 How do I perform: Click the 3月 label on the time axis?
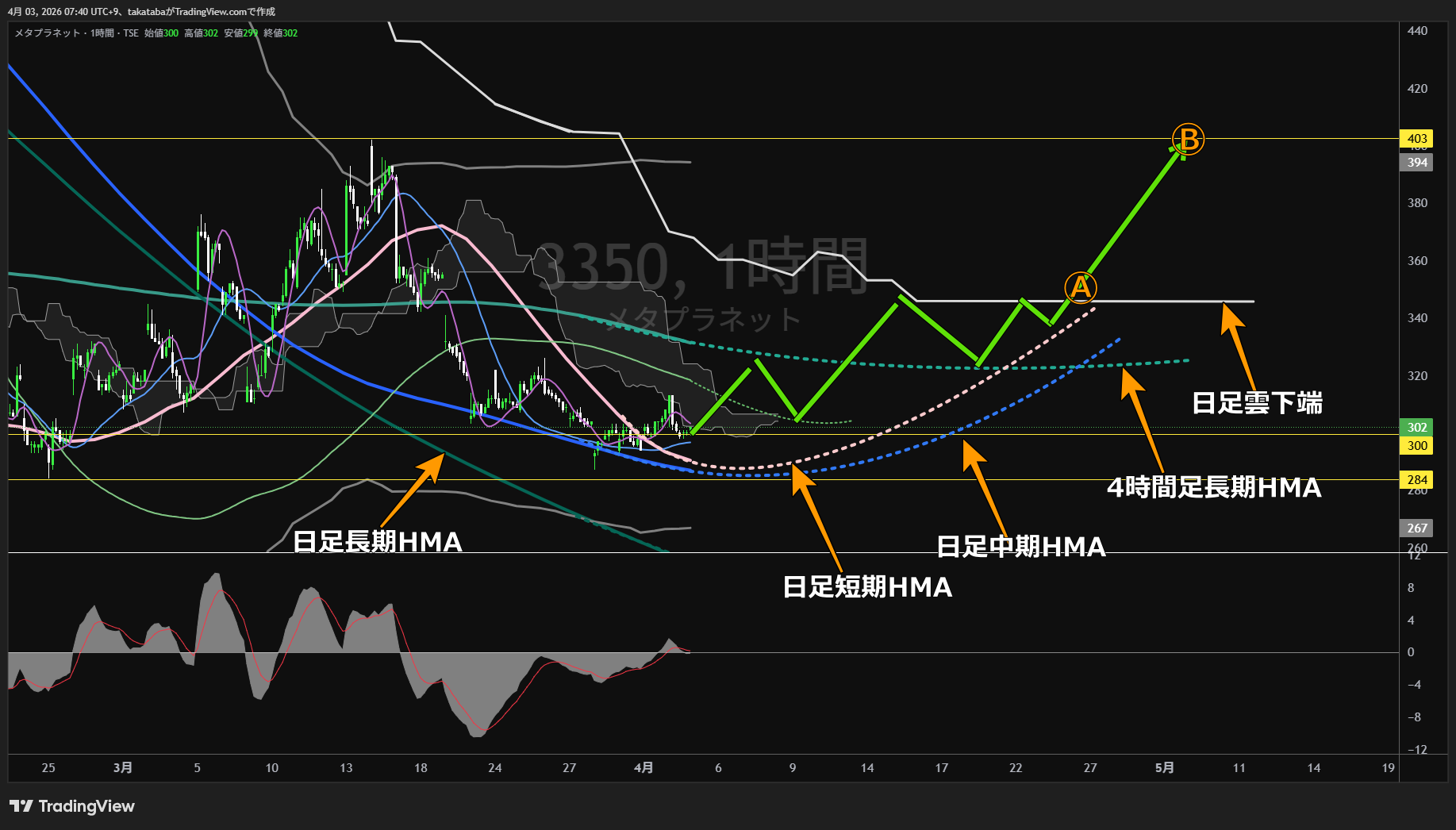click(x=123, y=768)
